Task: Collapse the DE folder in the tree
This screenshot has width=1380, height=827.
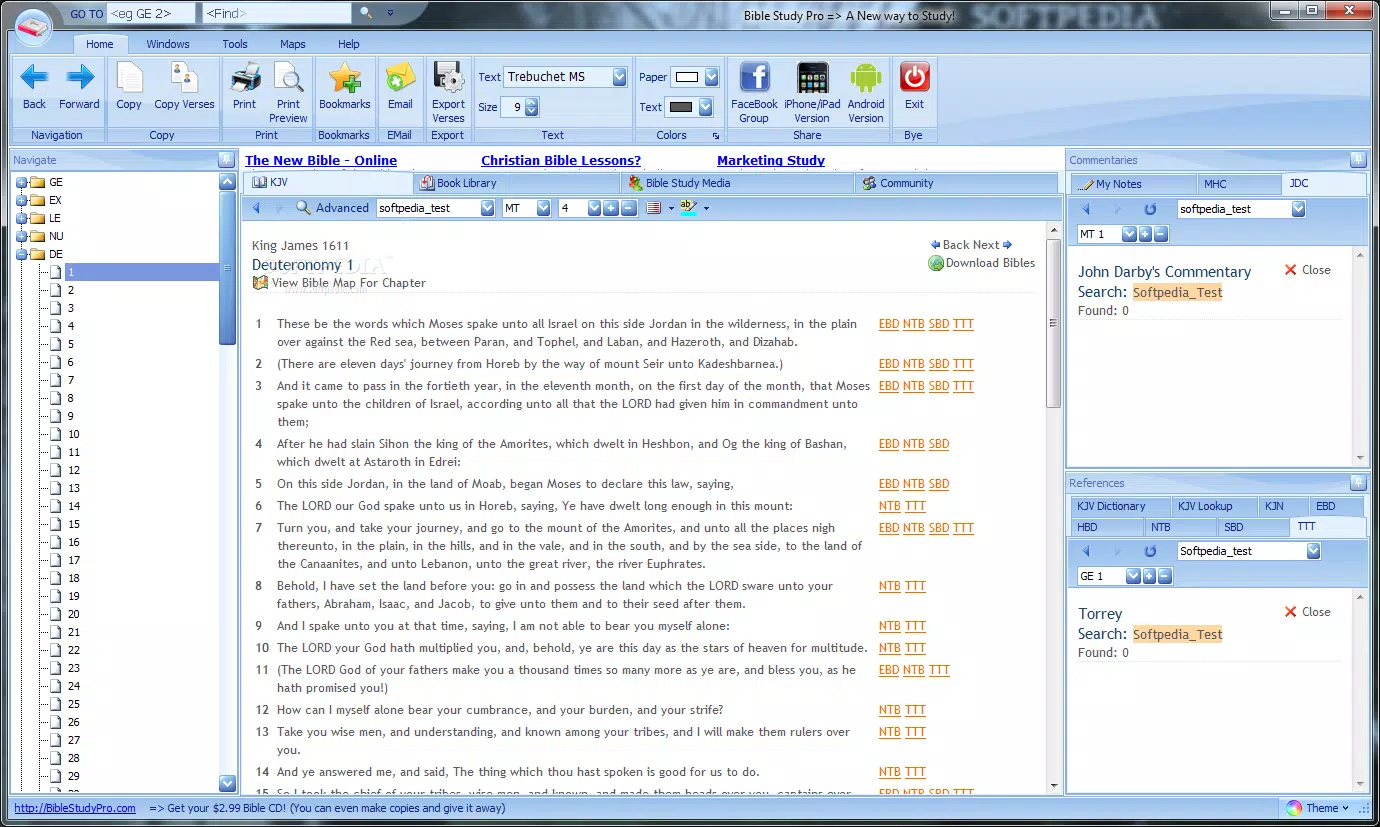Action: (x=21, y=254)
